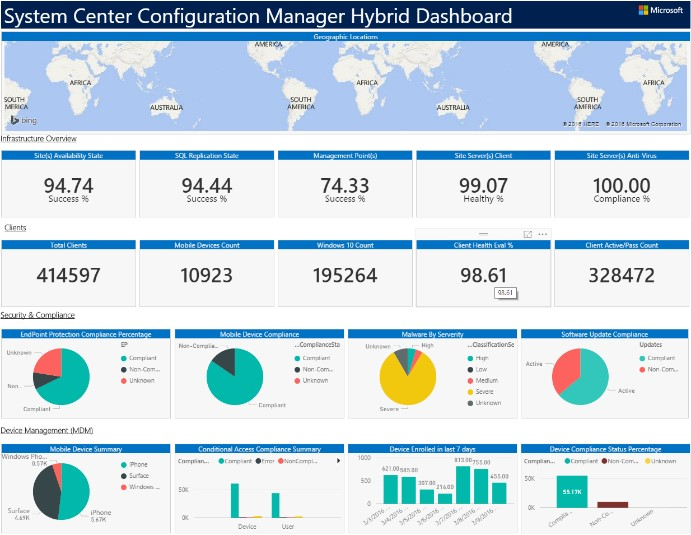Click 99.07 Healthy % value
This screenshot has width=691, height=535.
tap(483, 186)
